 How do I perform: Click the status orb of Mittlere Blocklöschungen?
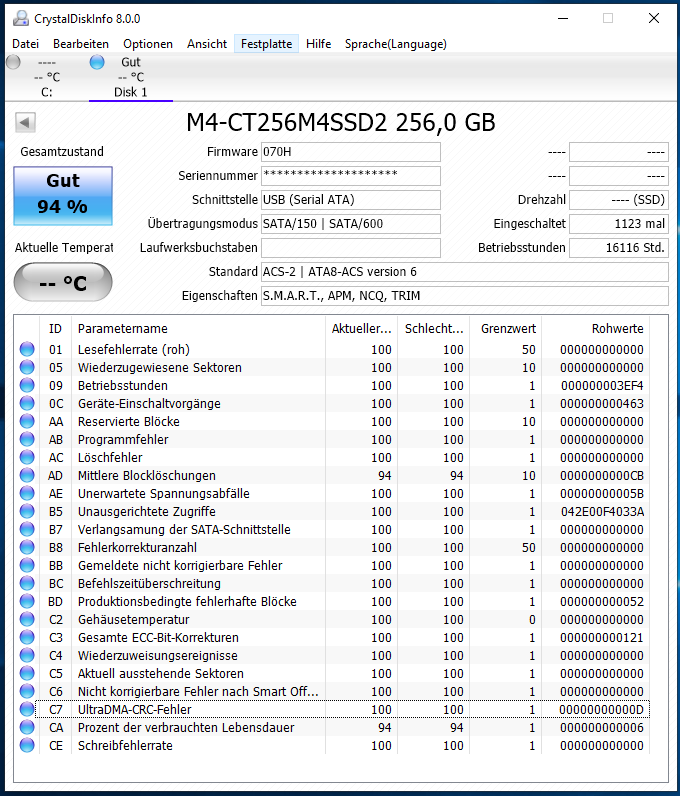pyautogui.click(x=27, y=475)
